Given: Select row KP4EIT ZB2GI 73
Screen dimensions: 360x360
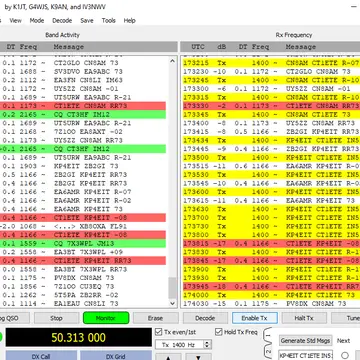Looking at the screenshot, I should (83, 166).
